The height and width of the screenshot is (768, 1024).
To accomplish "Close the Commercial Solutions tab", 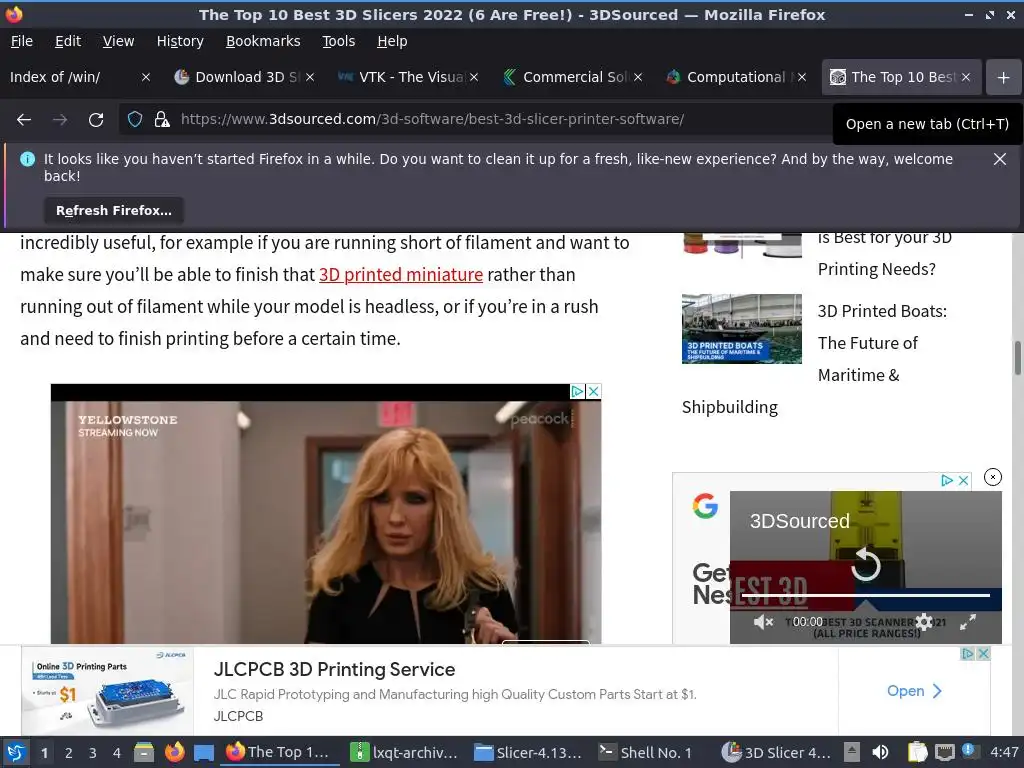I will pos(638,77).
